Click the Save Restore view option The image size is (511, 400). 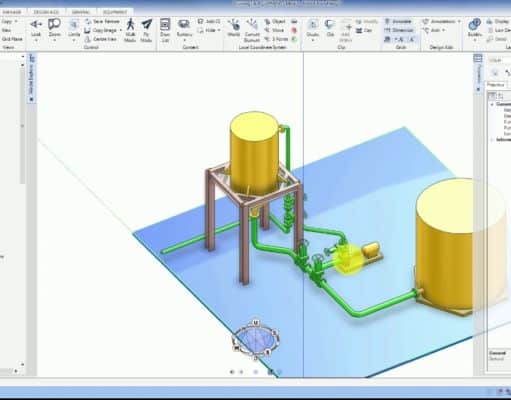102,21
